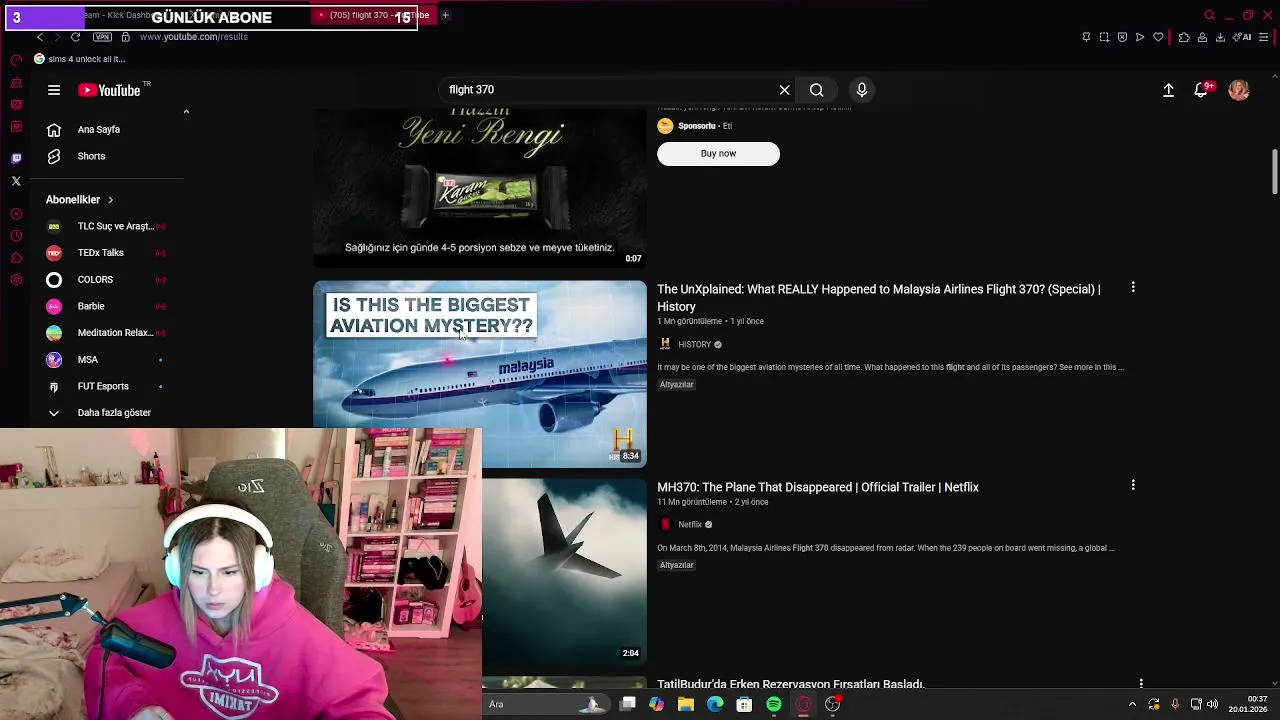Open the MH370 Netflix trailer title

tap(818, 487)
